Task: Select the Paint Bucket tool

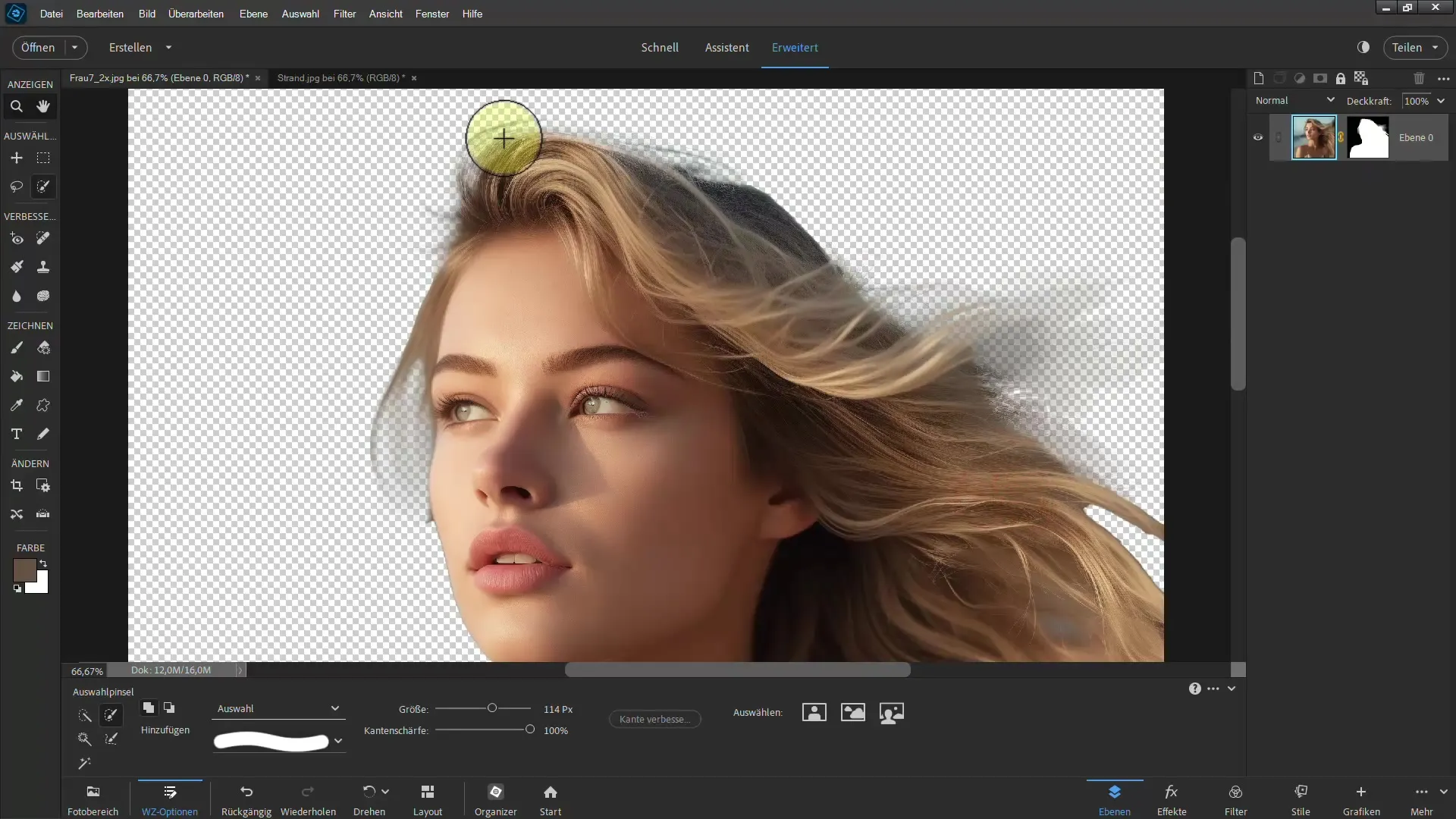Action: coord(17,376)
